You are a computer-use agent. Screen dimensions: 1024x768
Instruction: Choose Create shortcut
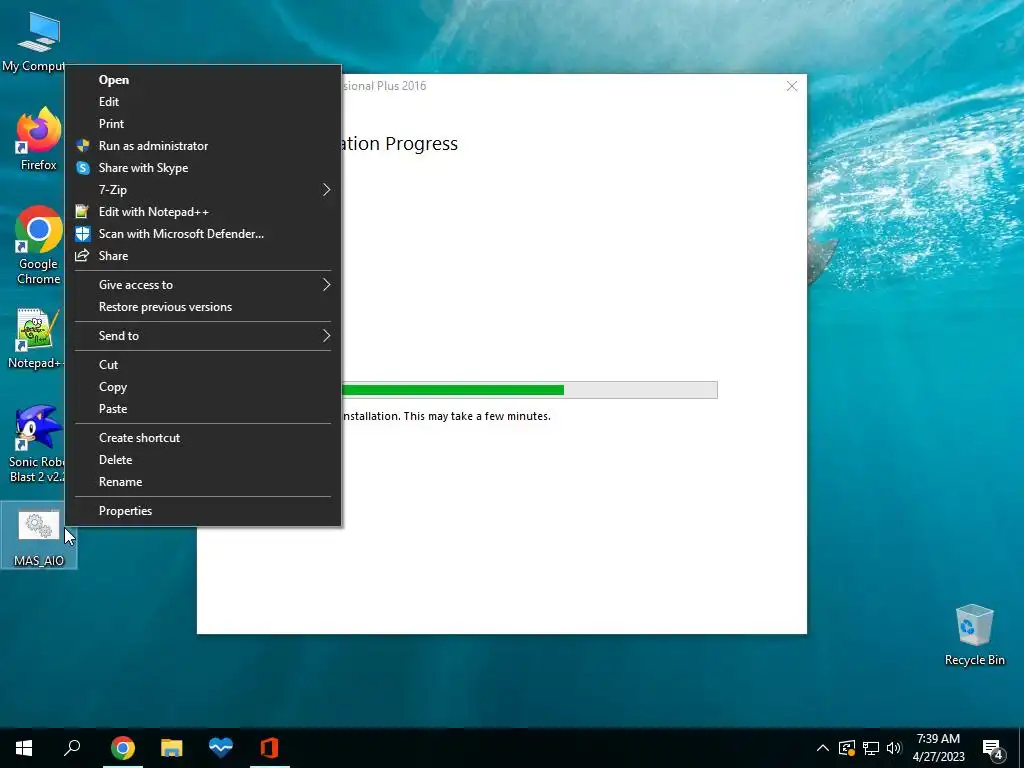[203, 438]
